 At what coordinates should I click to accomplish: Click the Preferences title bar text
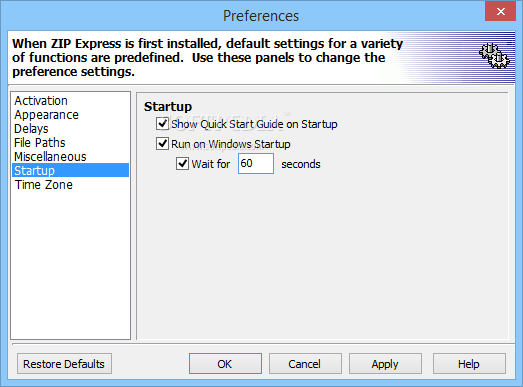261,16
